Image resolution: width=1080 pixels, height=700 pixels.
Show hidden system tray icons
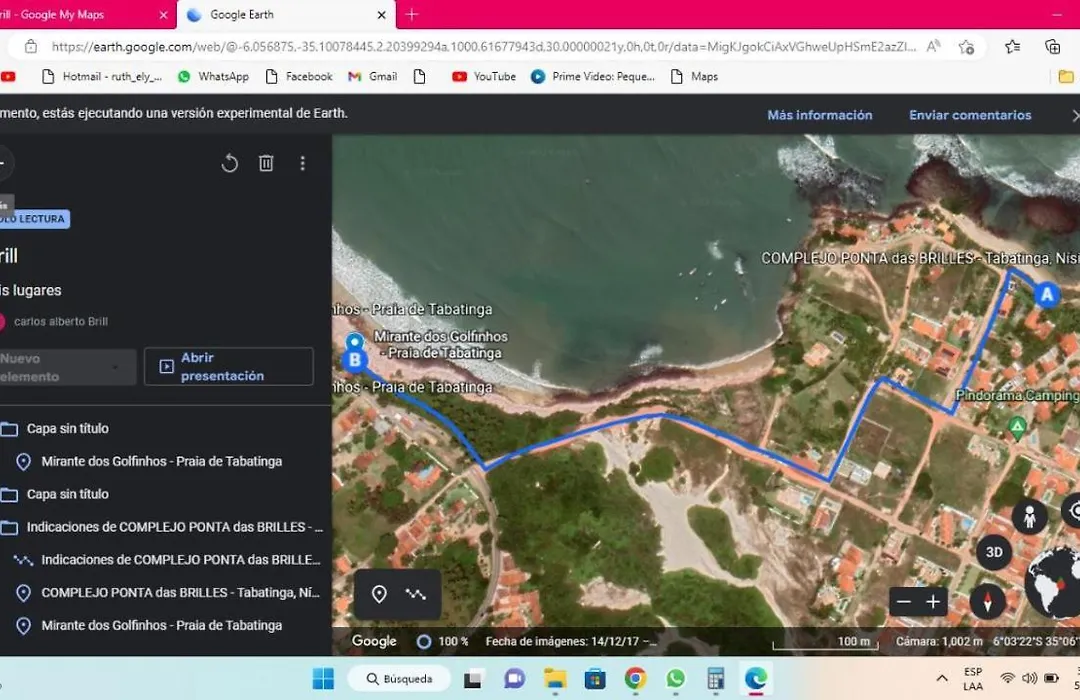pos(942,679)
